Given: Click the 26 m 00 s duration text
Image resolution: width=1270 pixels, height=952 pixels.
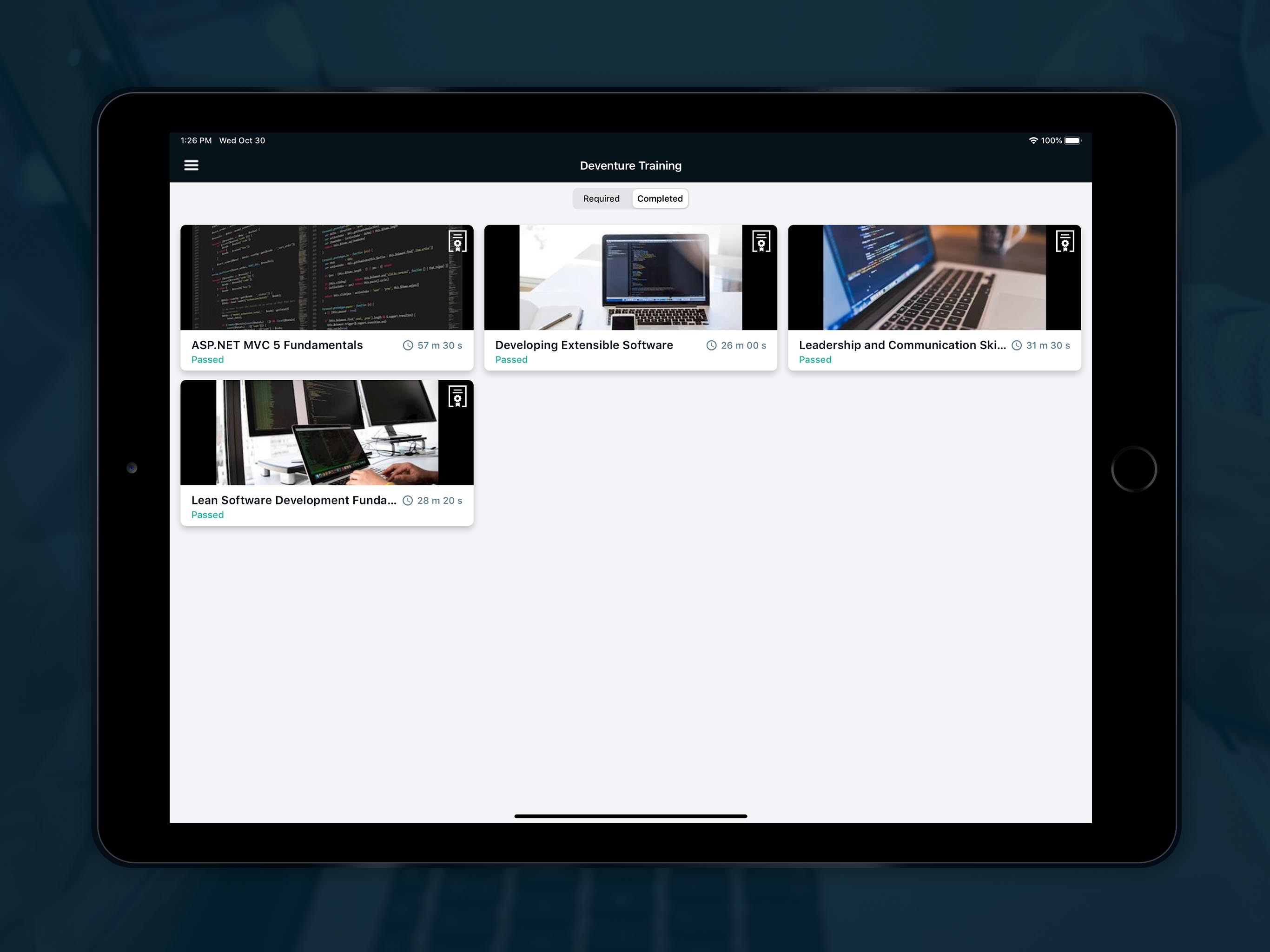Looking at the screenshot, I should (x=743, y=346).
